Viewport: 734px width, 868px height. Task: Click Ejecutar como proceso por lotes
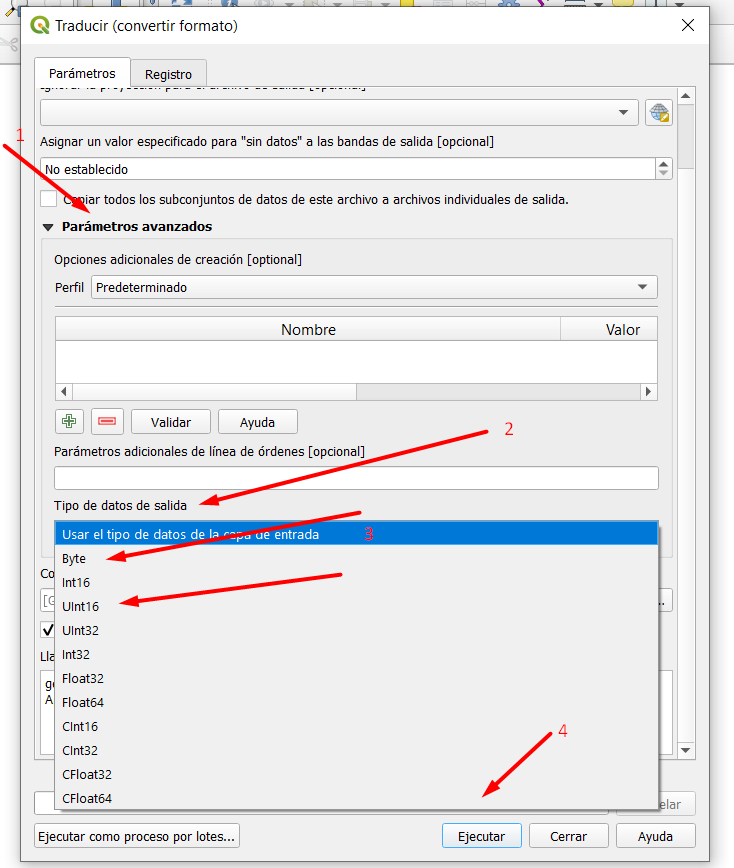137,836
